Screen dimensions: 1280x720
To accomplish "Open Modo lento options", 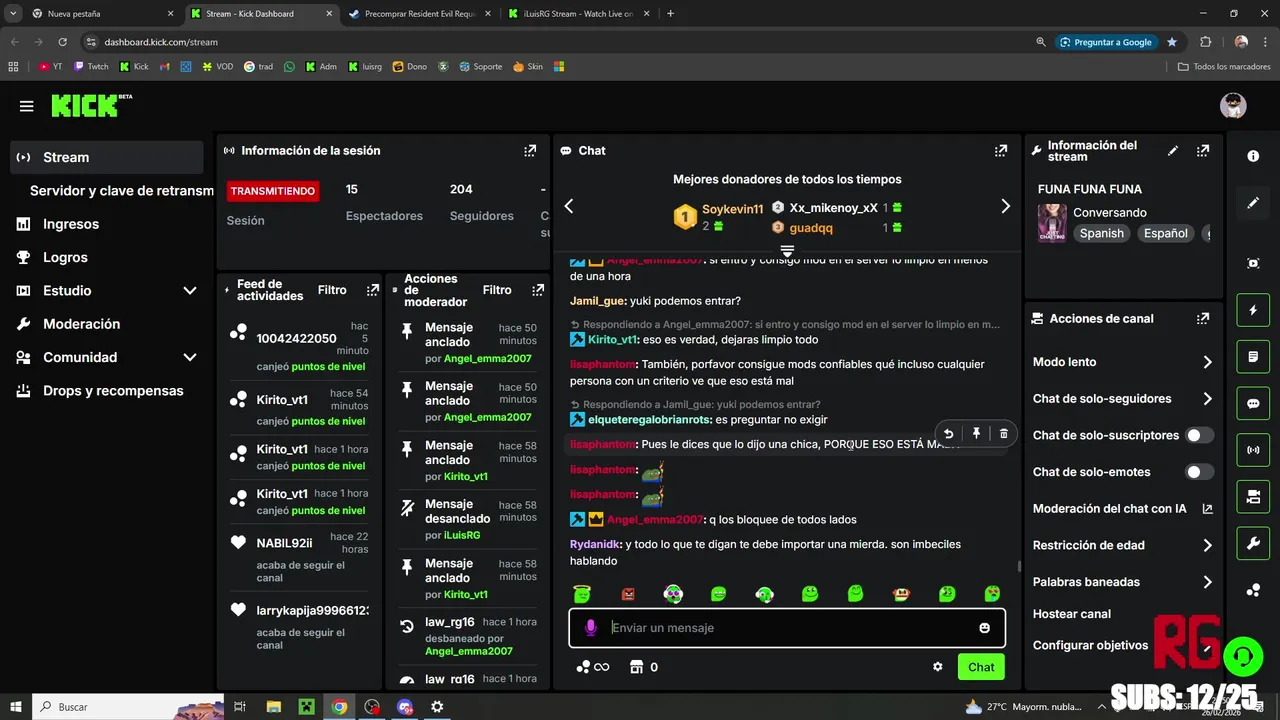I will [x=1123, y=362].
